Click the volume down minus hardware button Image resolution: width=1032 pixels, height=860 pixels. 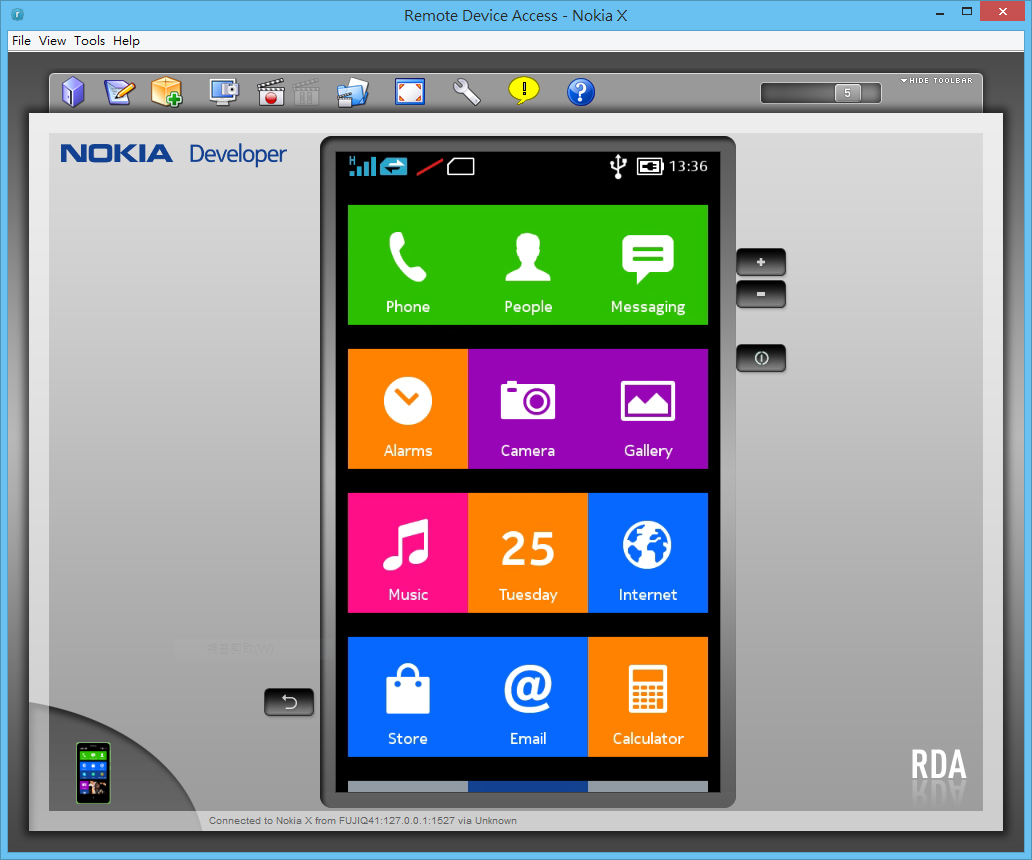click(x=761, y=294)
